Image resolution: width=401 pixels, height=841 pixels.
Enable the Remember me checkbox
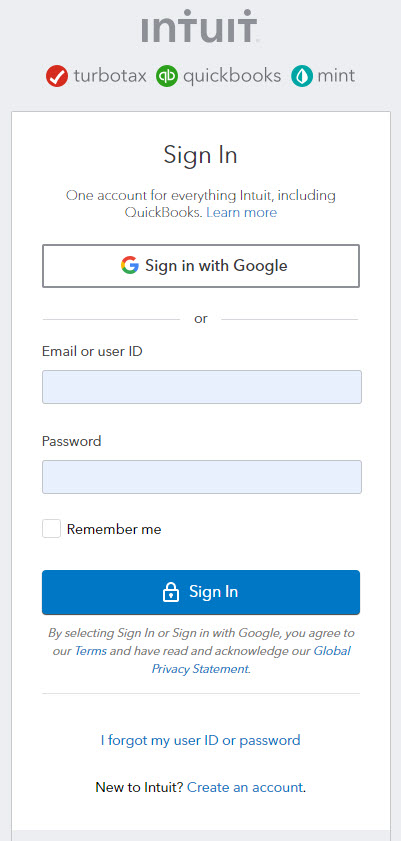point(51,529)
